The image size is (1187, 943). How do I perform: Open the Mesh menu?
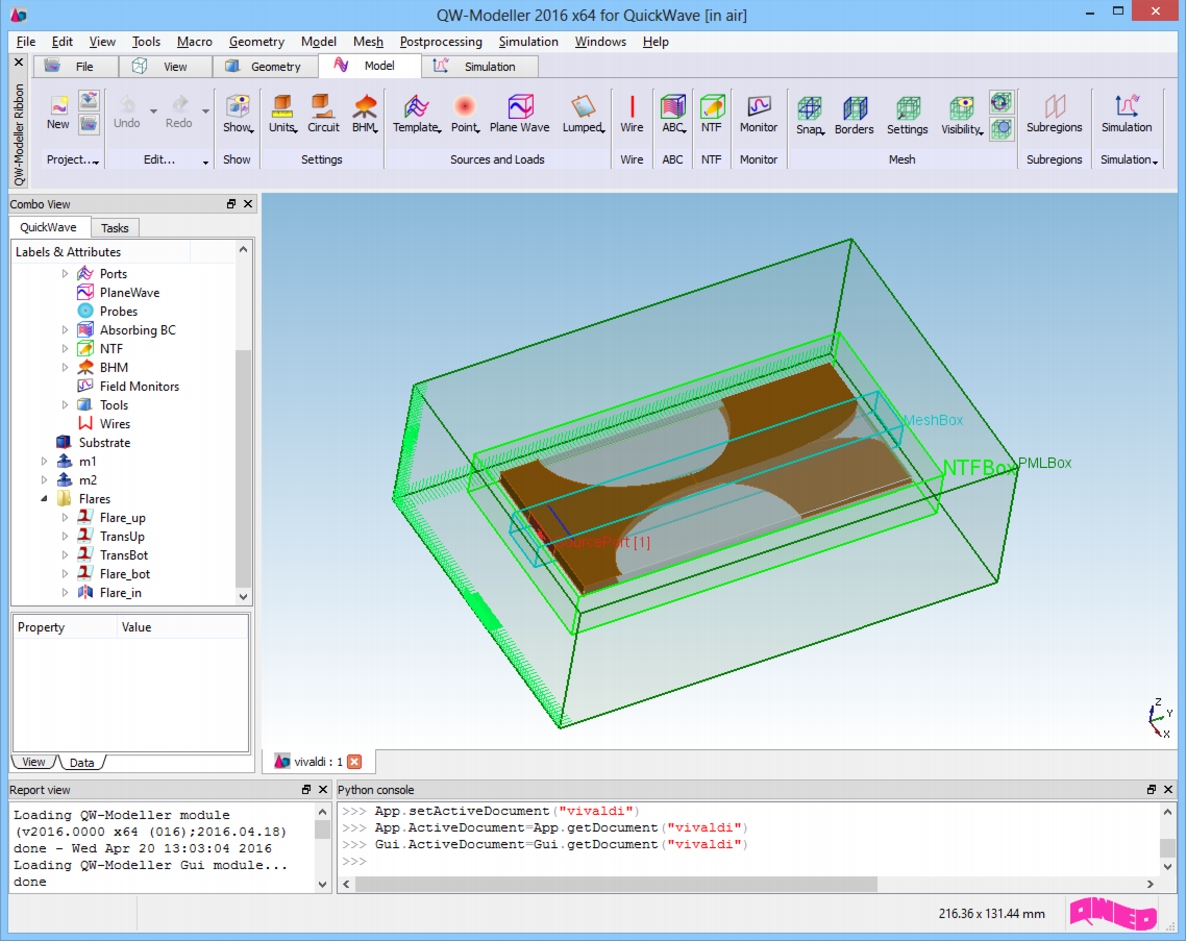368,42
